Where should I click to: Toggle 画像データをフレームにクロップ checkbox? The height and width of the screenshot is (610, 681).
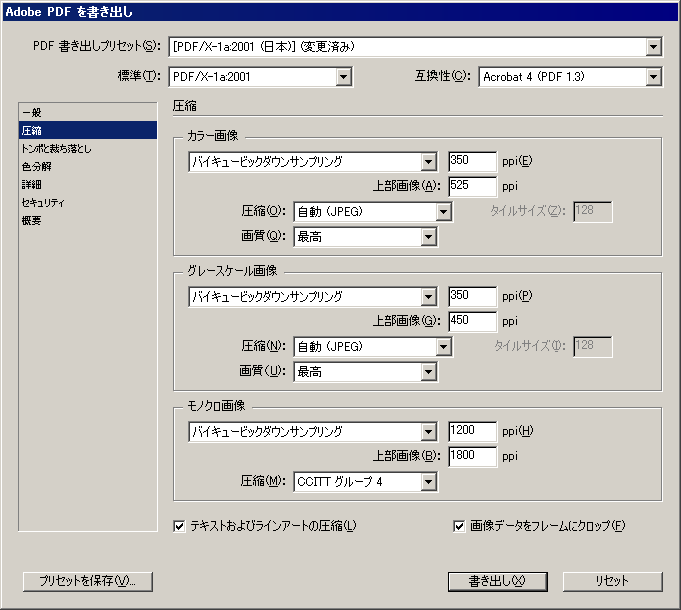[x=459, y=525]
